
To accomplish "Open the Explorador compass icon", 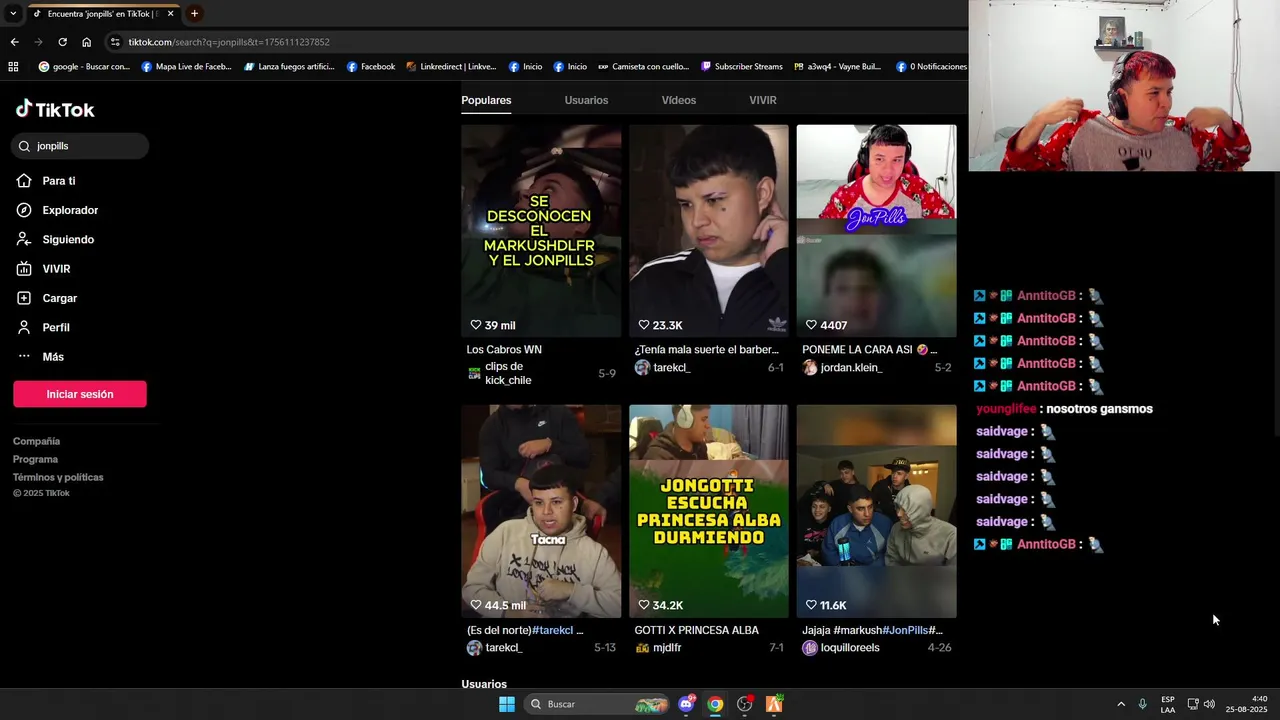I will point(24,210).
